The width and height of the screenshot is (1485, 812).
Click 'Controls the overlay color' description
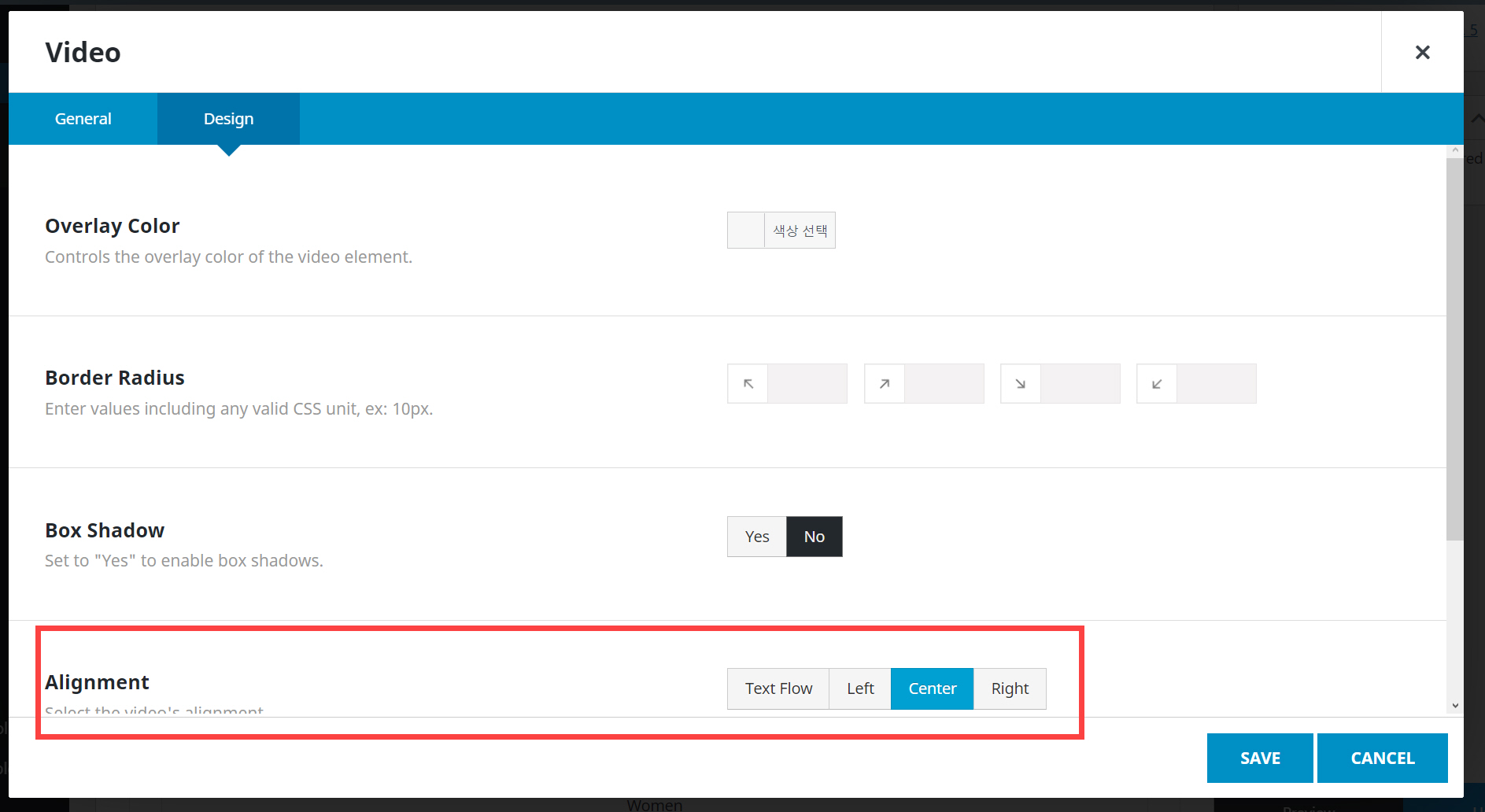228,257
